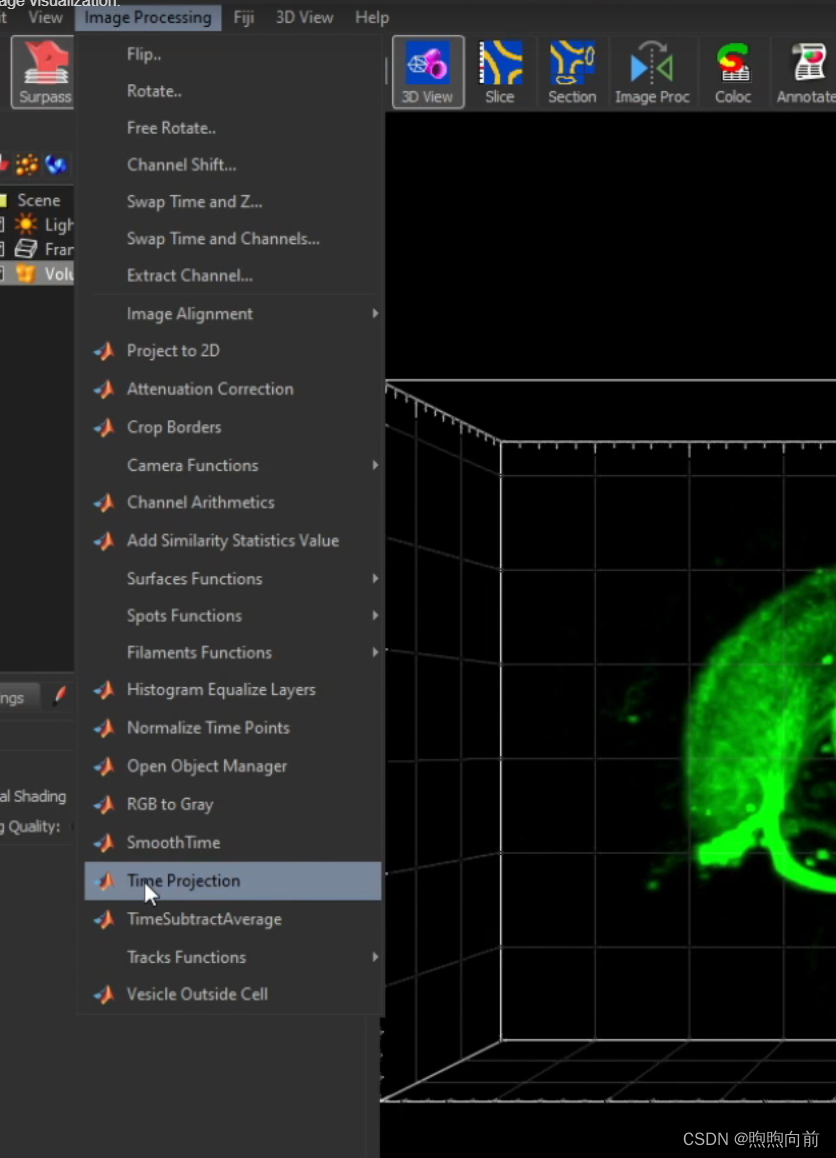Screen dimensions: 836x1158
Task: Open Annotate tool
Action: coord(805,72)
